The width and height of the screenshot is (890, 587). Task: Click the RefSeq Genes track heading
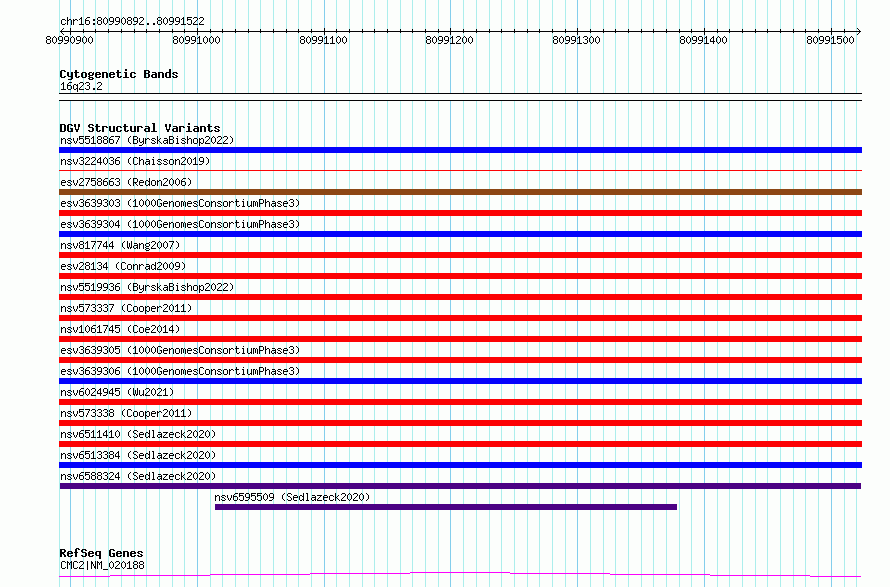(101, 554)
